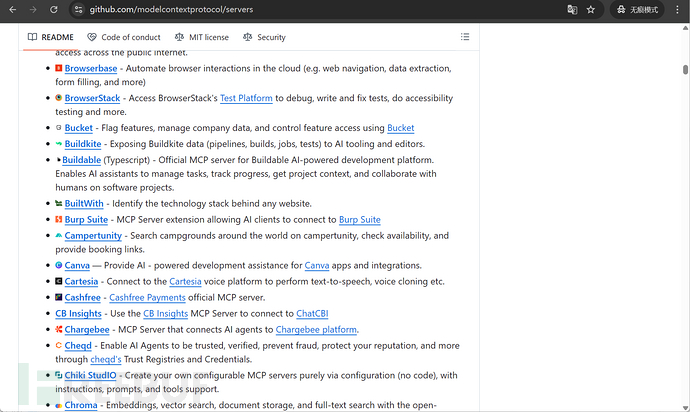Click the scrollbar down arrow
Image resolution: width=690 pixels, height=412 pixels.
click(x=685, y=408)
